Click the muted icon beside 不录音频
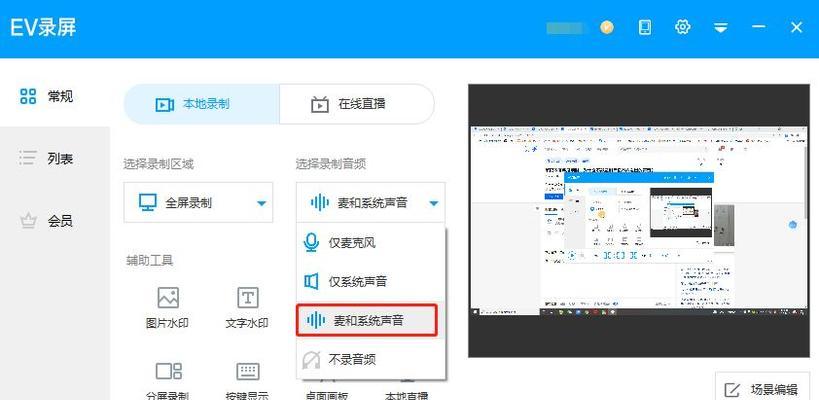 pos(311,360)
